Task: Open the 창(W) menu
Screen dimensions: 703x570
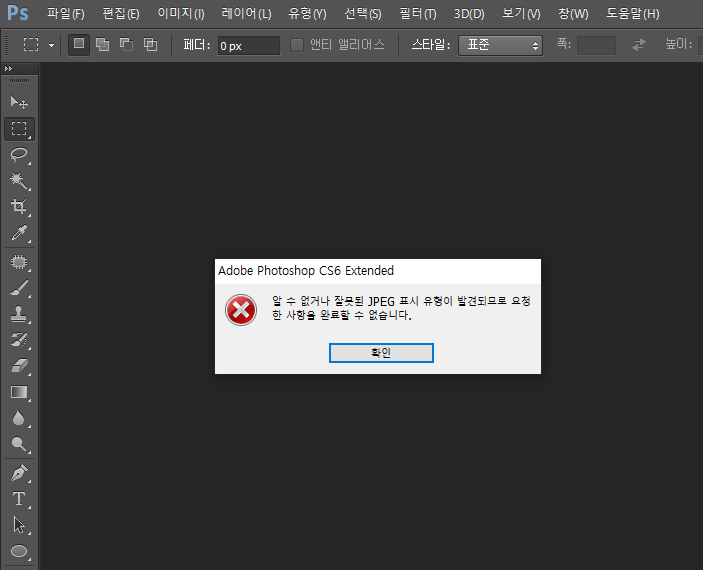Action: point(573,14)
